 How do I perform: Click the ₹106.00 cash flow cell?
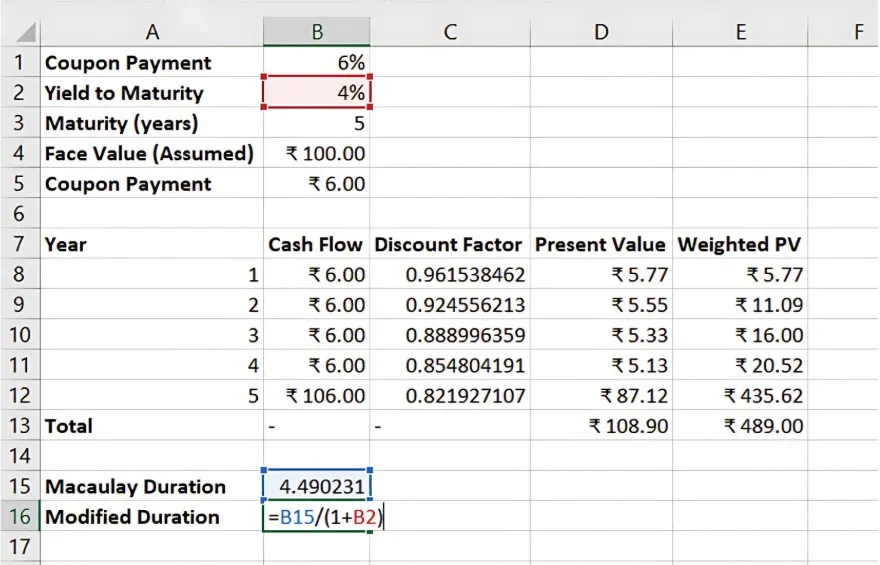pyautogui.click(x=317, y=396)
